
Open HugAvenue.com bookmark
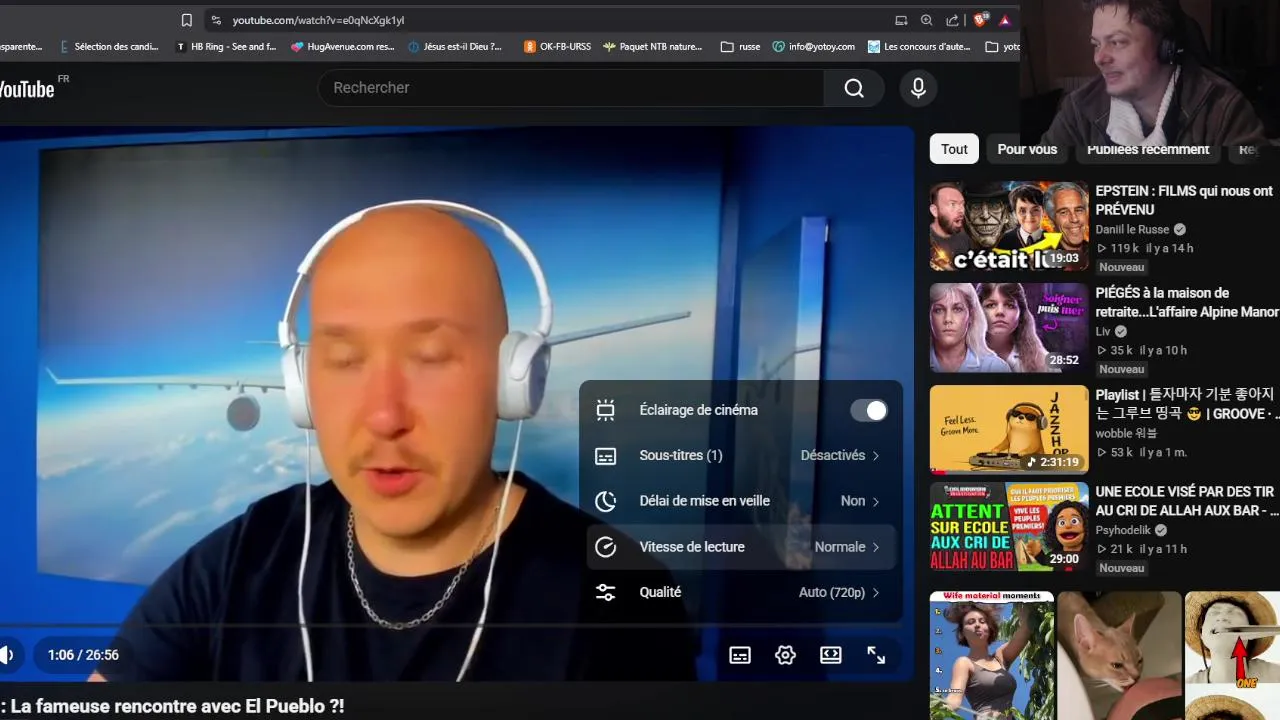(x=343, y=46)
